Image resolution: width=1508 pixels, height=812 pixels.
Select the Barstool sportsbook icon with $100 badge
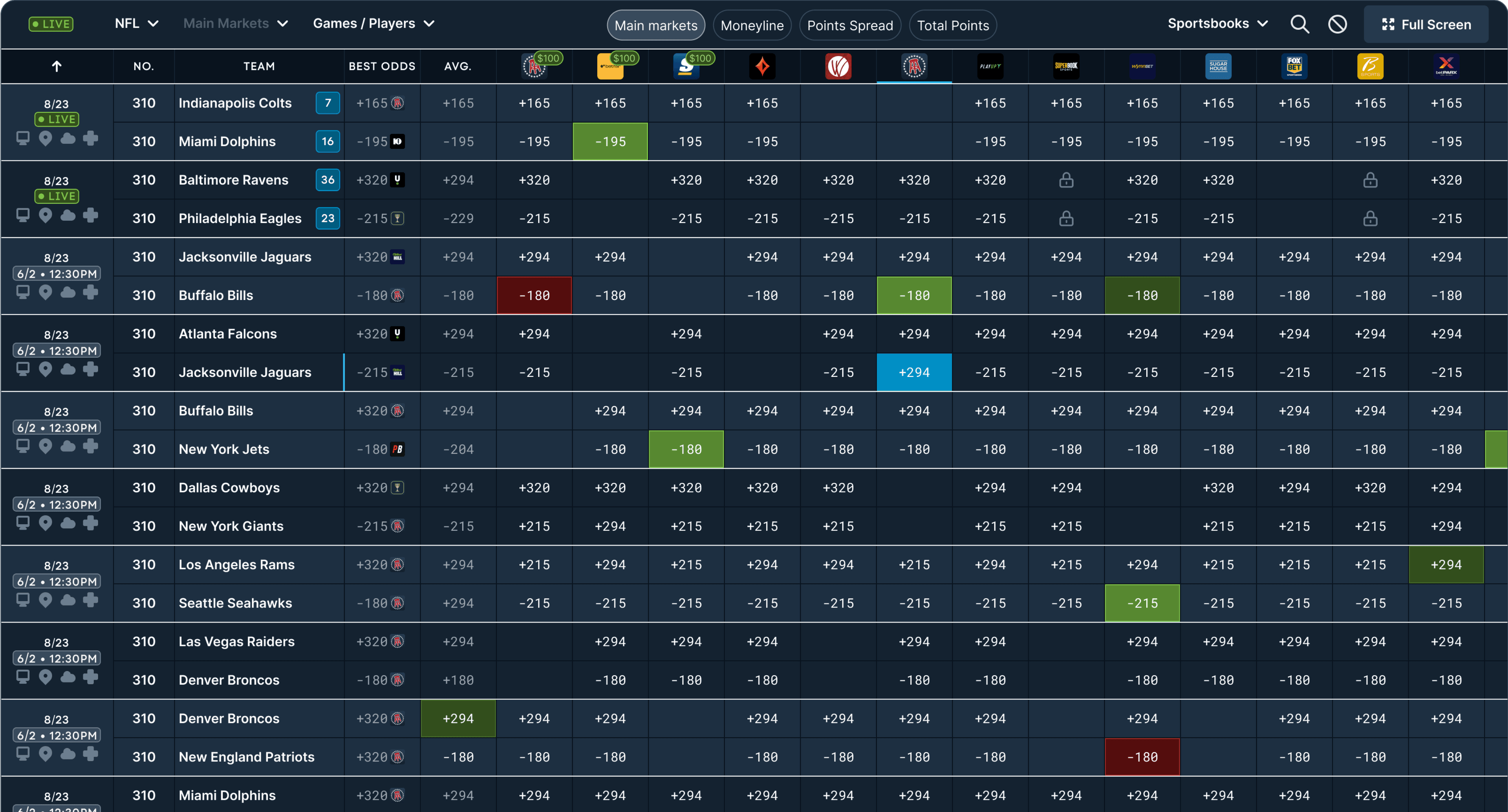click(x=534, y=66)
